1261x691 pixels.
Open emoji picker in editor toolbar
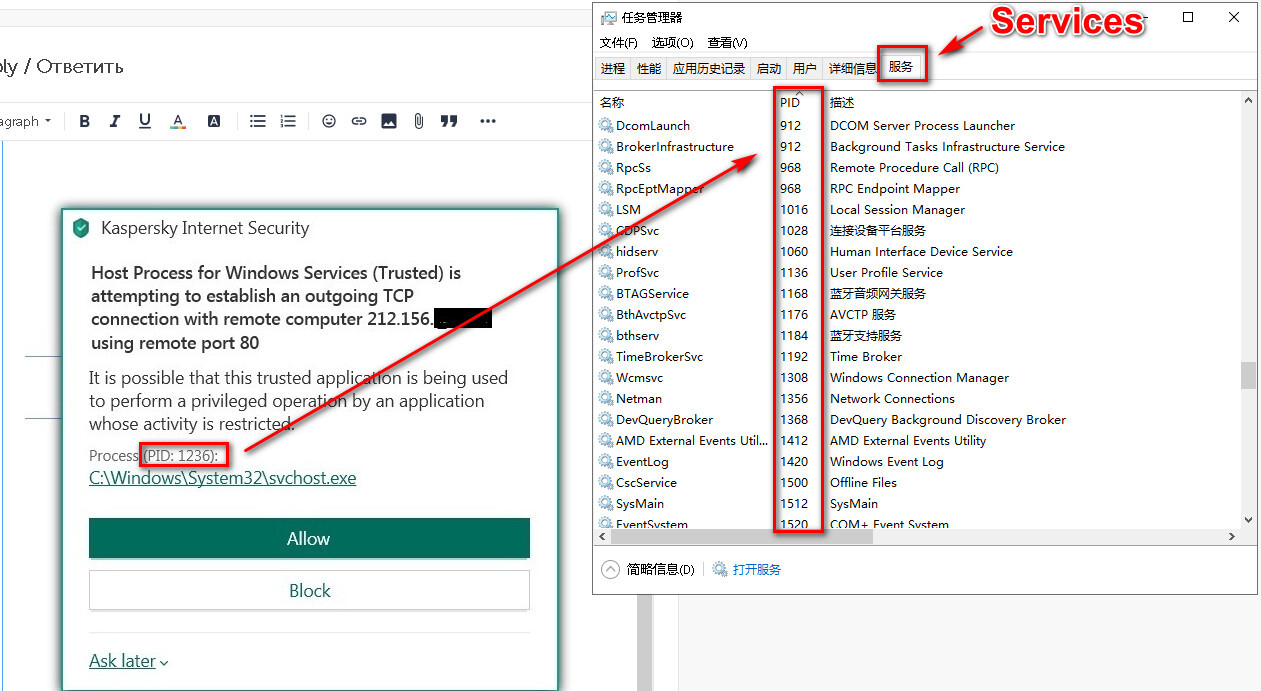click(329, 121)
